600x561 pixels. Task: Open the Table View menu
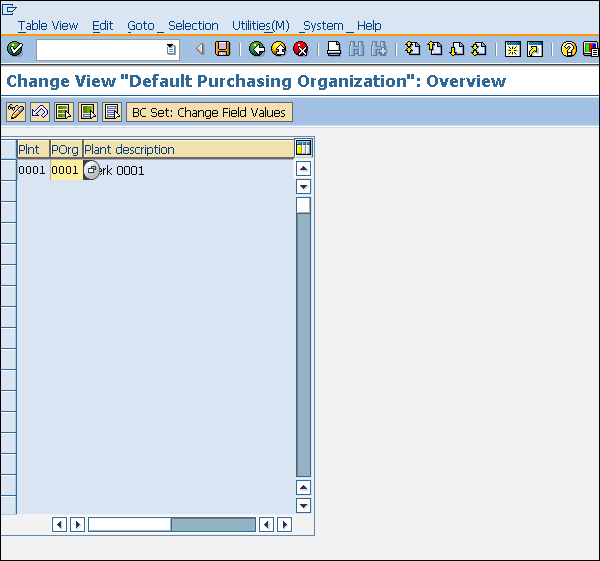tap(48, 26)
